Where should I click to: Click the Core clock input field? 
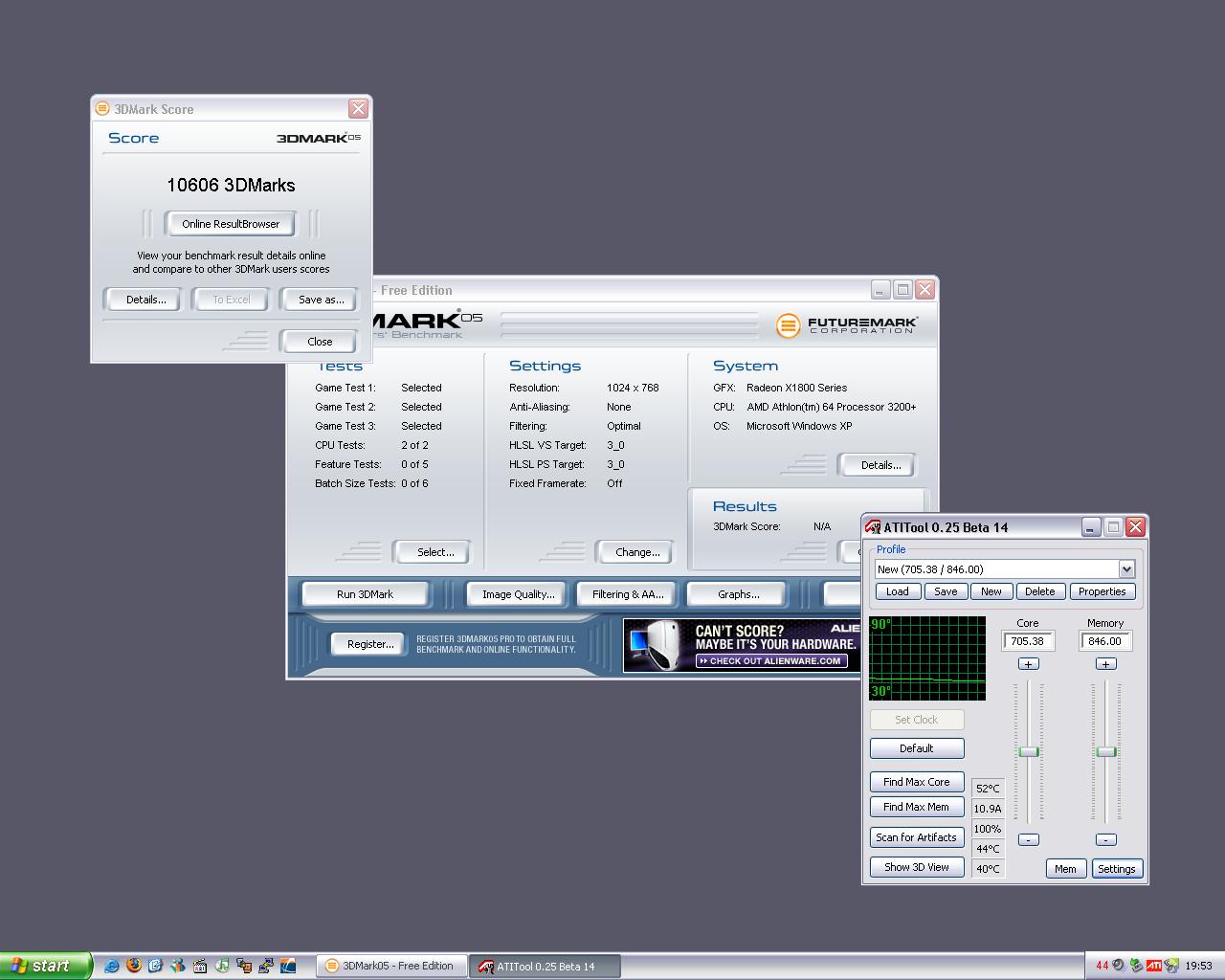1028,641
